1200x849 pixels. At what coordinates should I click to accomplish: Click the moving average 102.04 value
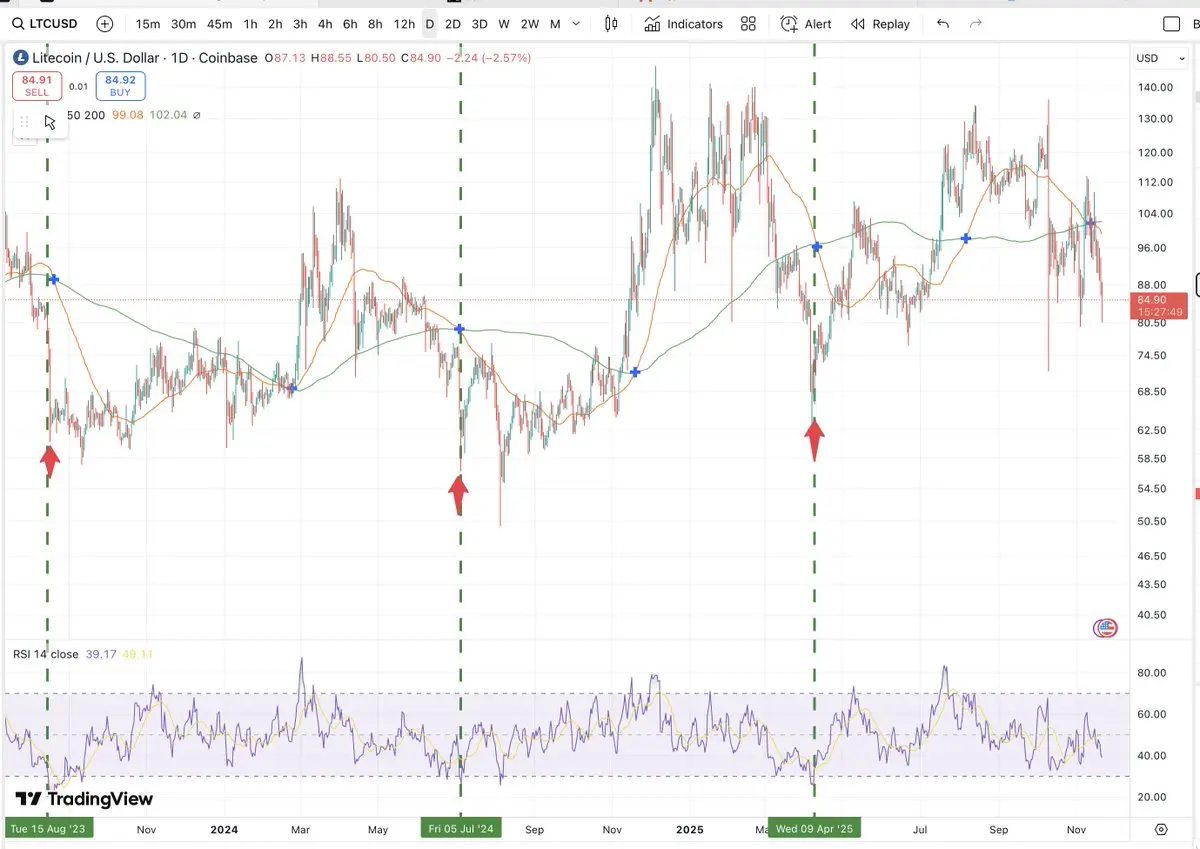tap(167, 115)
